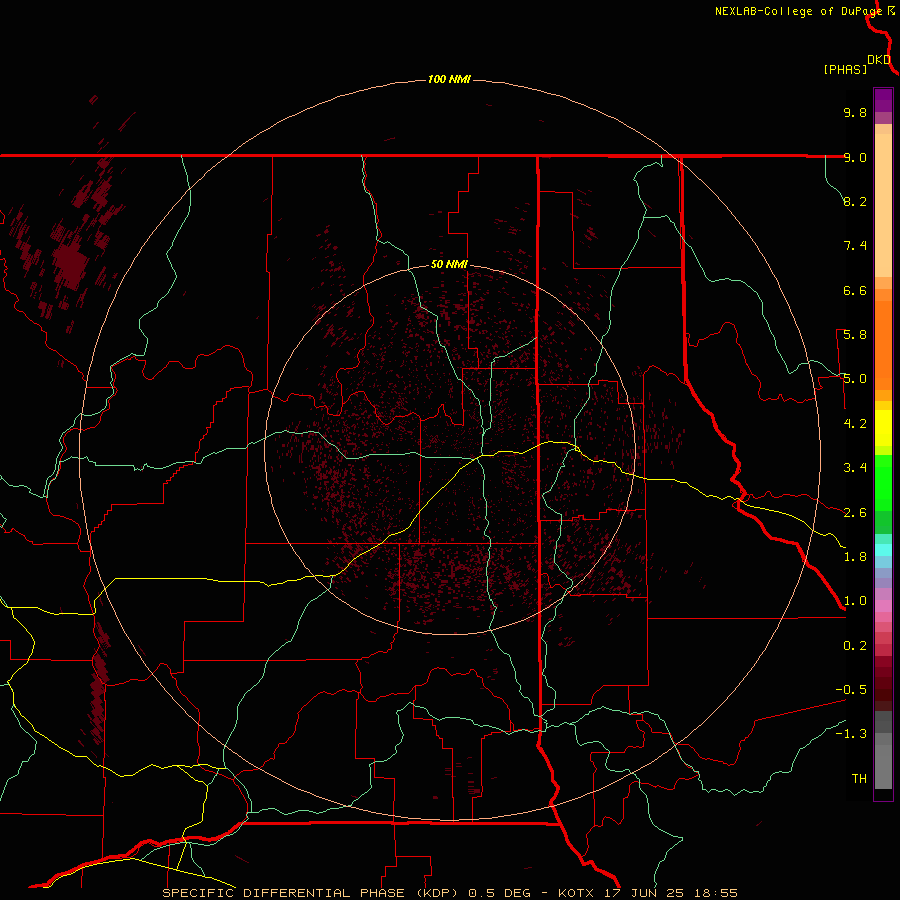This screenshot has width=900, height=900.
Task: Click the 2.6 value on the color scale
Action: (x=855, y=513)
